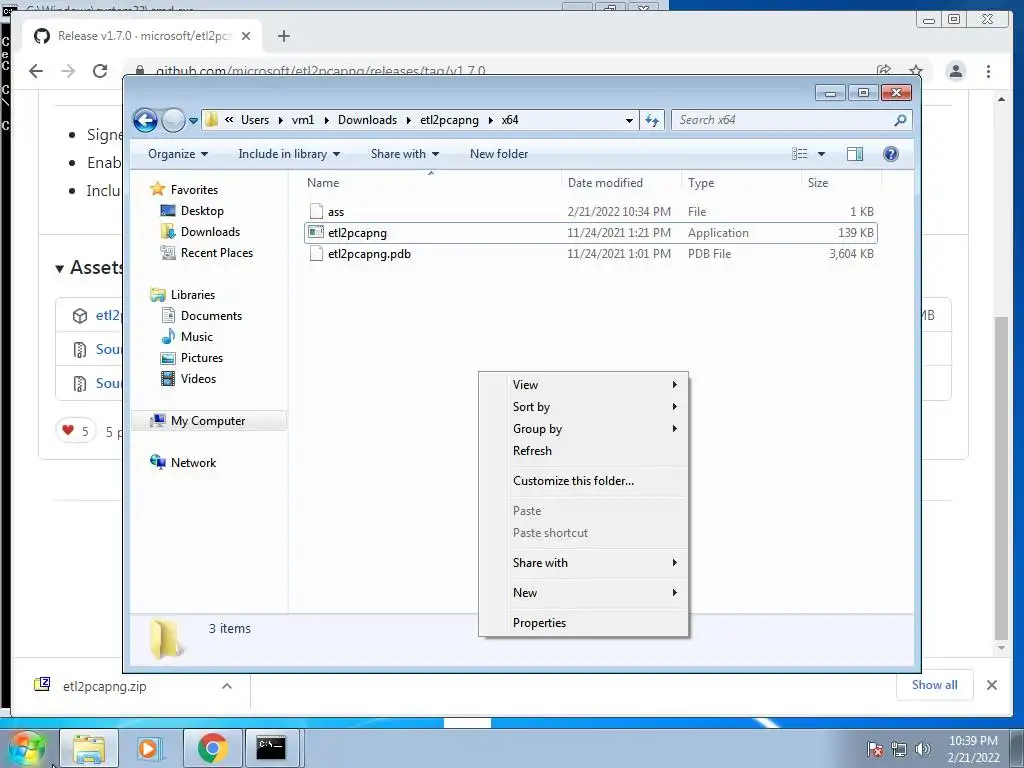Click the Chrome back arrow
Screen dimensions: 1024x768
coord(36,71)
